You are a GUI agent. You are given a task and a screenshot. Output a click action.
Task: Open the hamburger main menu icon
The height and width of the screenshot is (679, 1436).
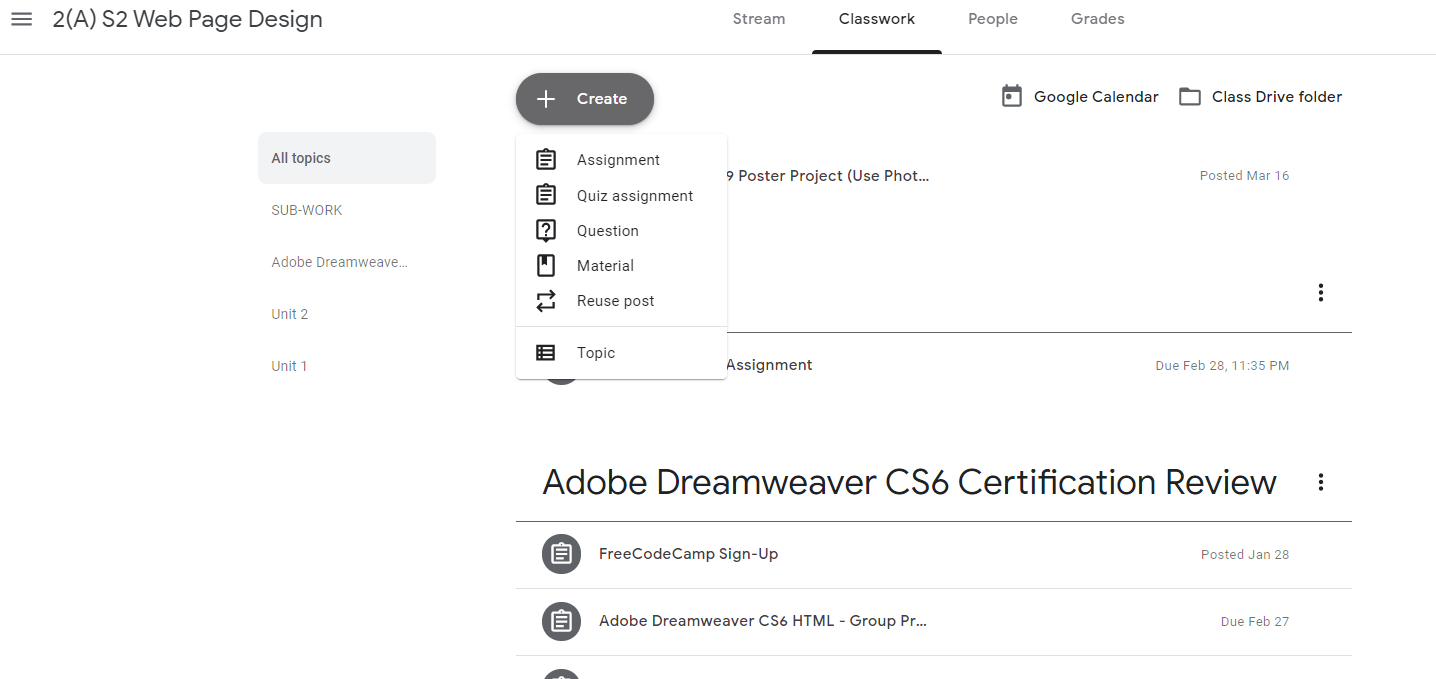click(21, 19)
